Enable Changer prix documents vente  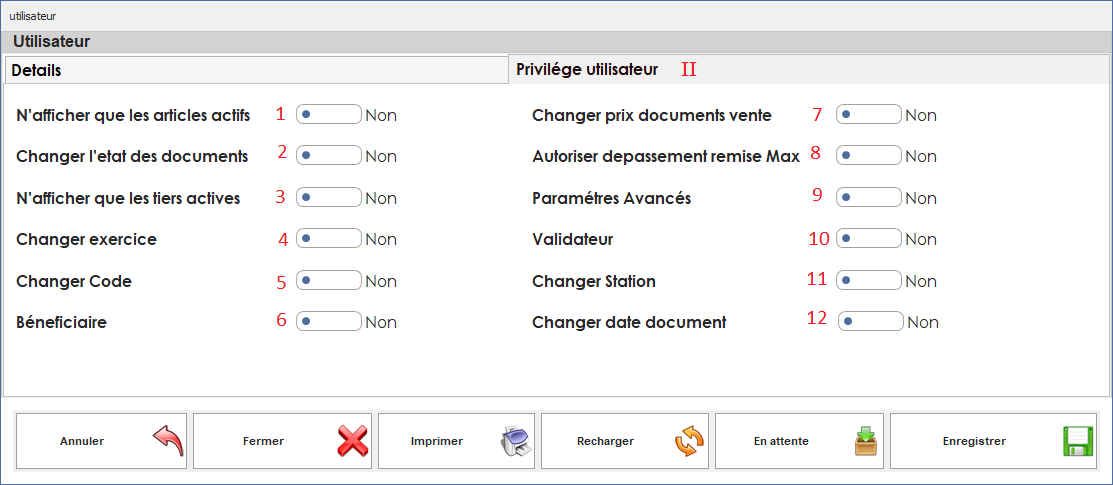(869, 114)
